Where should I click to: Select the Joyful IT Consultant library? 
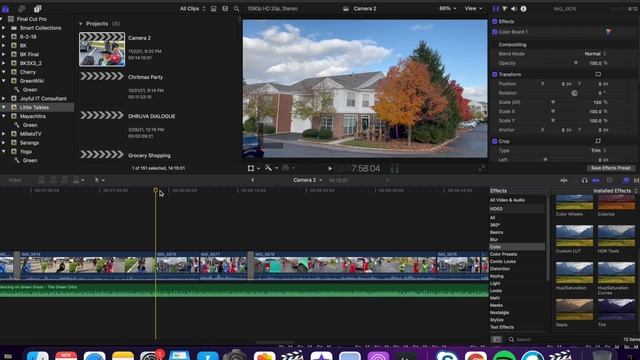point(43,99)
